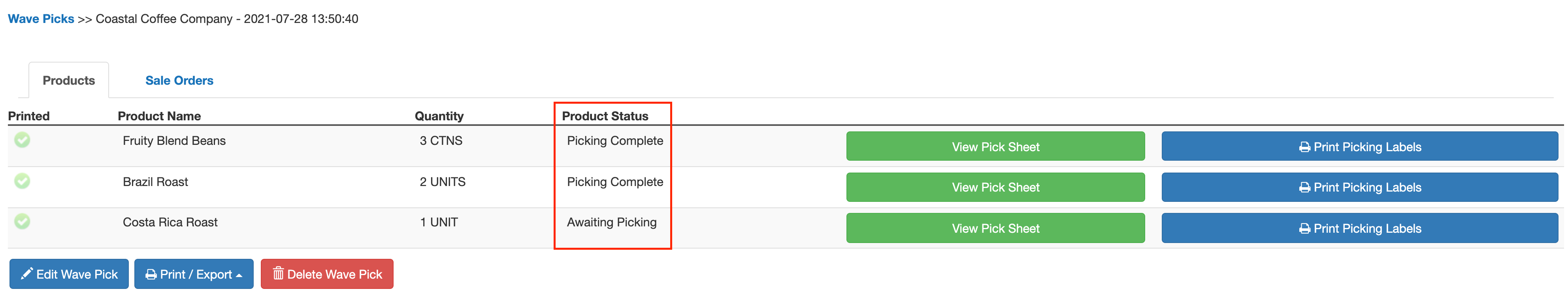
Task: Click the printed checkmark for Fruity Blend Beans
Action: (x=23, y=140)
